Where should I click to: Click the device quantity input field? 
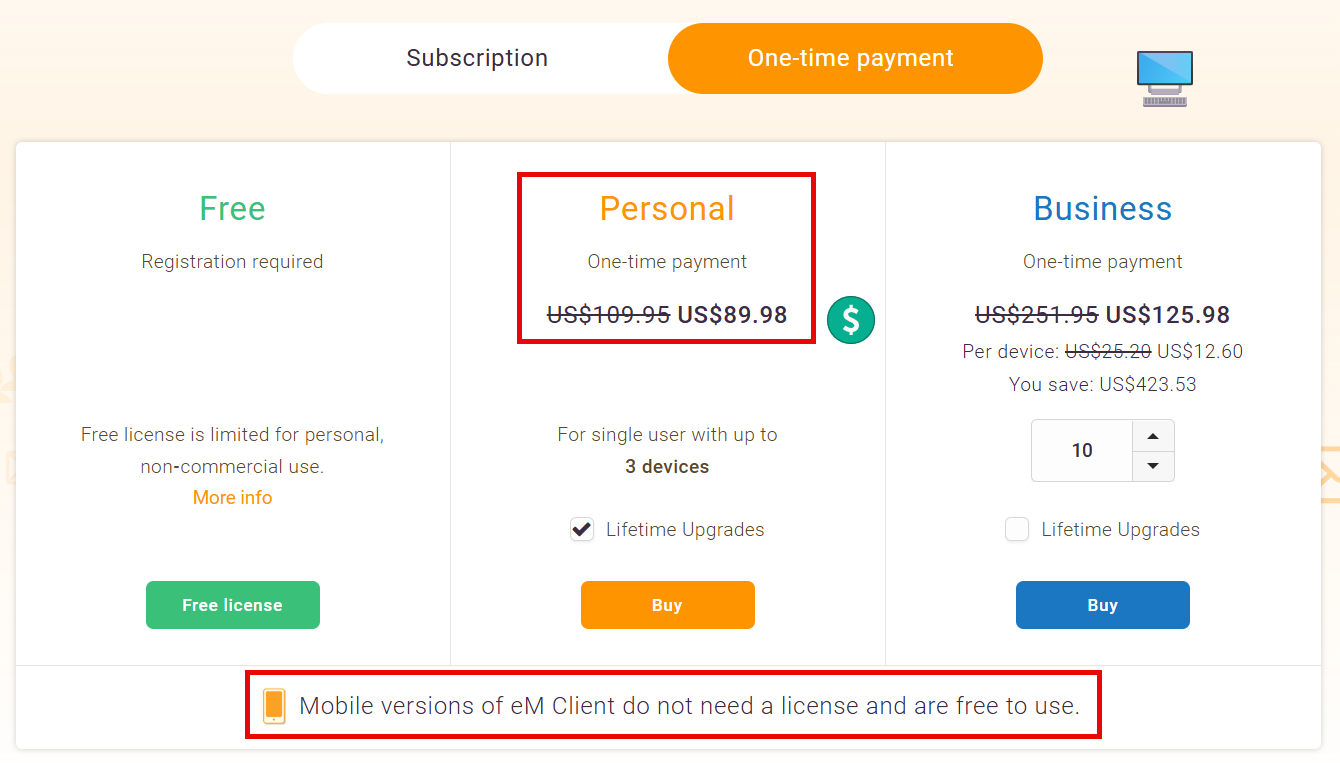(x=1082, y=450)
